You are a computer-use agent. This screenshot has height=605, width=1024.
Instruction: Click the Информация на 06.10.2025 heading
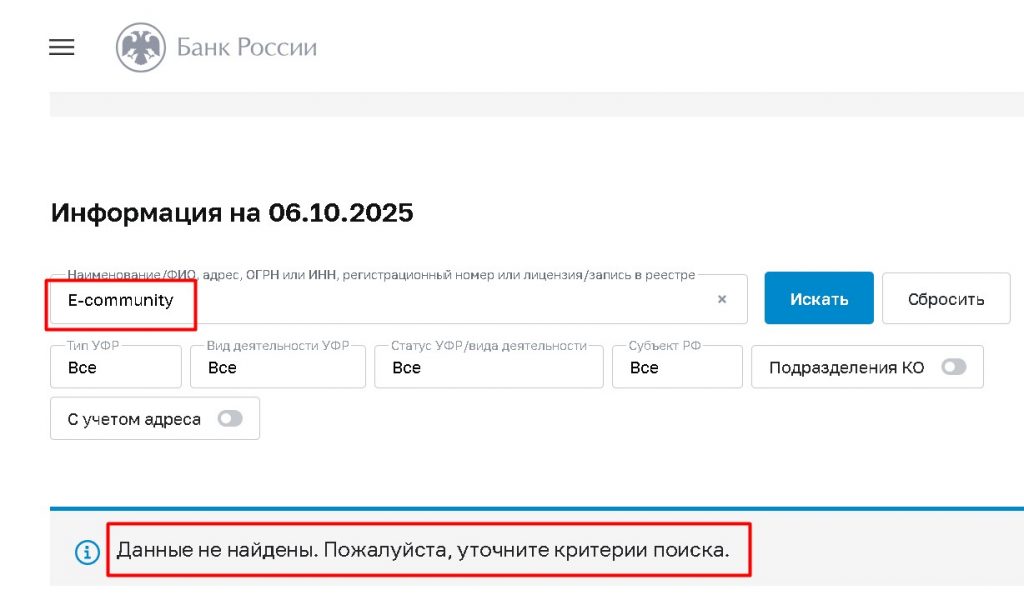[x=232, y=213]
